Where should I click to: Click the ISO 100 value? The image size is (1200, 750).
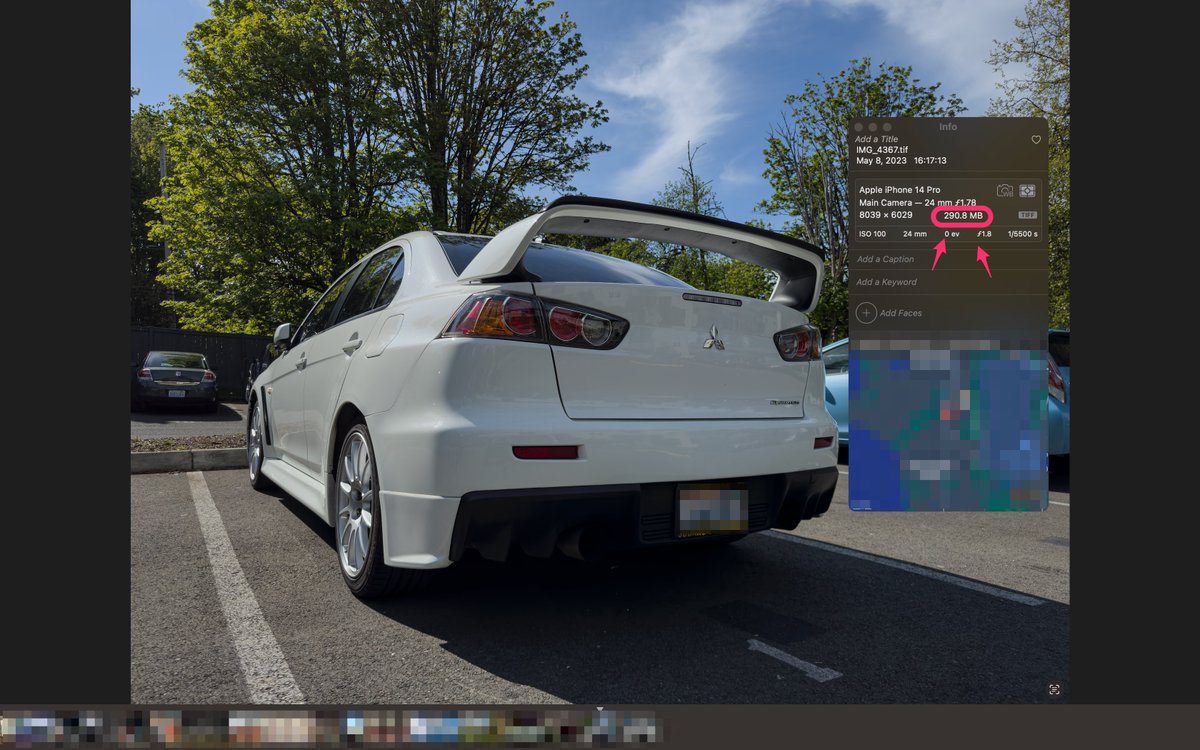(x=872, y=234)
